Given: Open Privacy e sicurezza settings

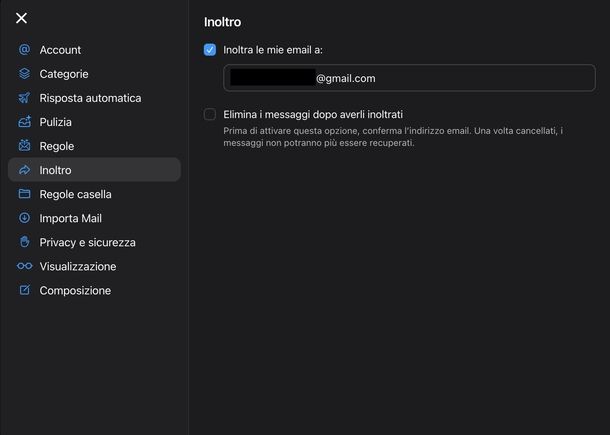Looking at the screenshot, I should tap(94, 242).
